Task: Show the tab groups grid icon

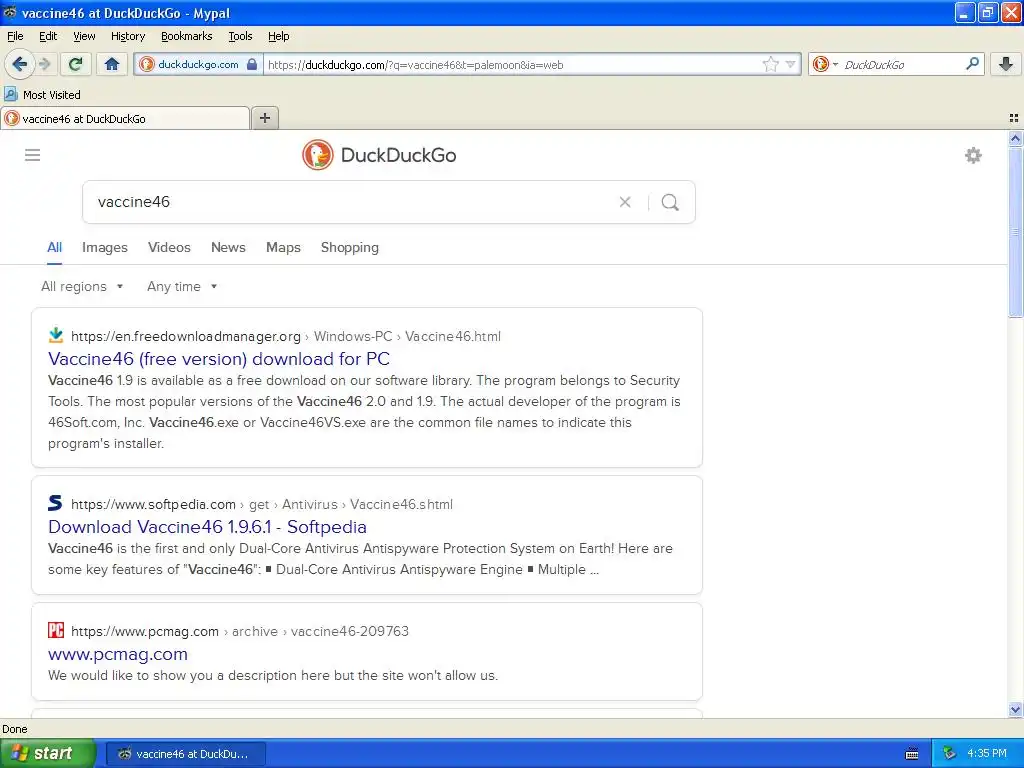Action: click(x=1014, y=118)
